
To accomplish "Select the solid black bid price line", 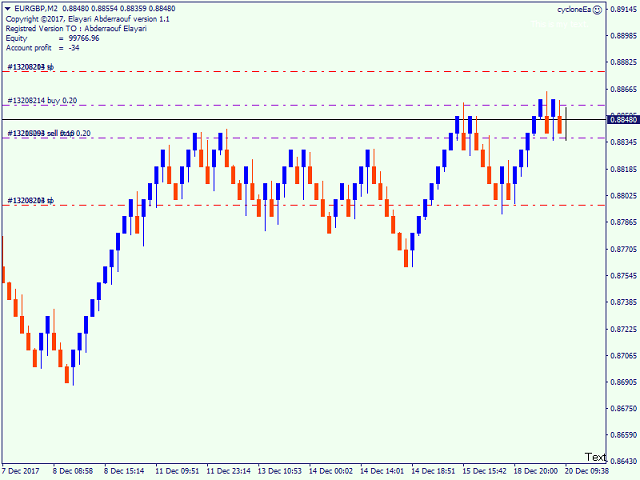I will point(304,120).
